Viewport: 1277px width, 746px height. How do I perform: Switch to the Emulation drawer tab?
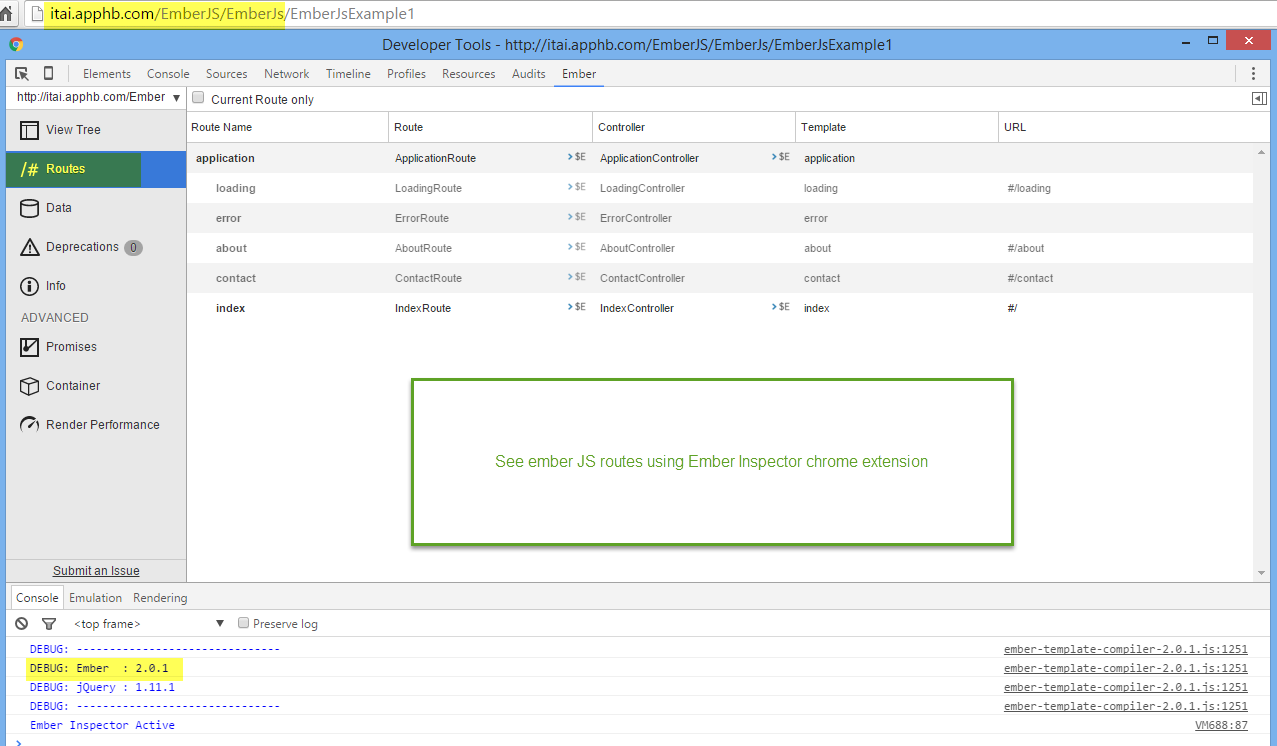[x=95, y=598]
